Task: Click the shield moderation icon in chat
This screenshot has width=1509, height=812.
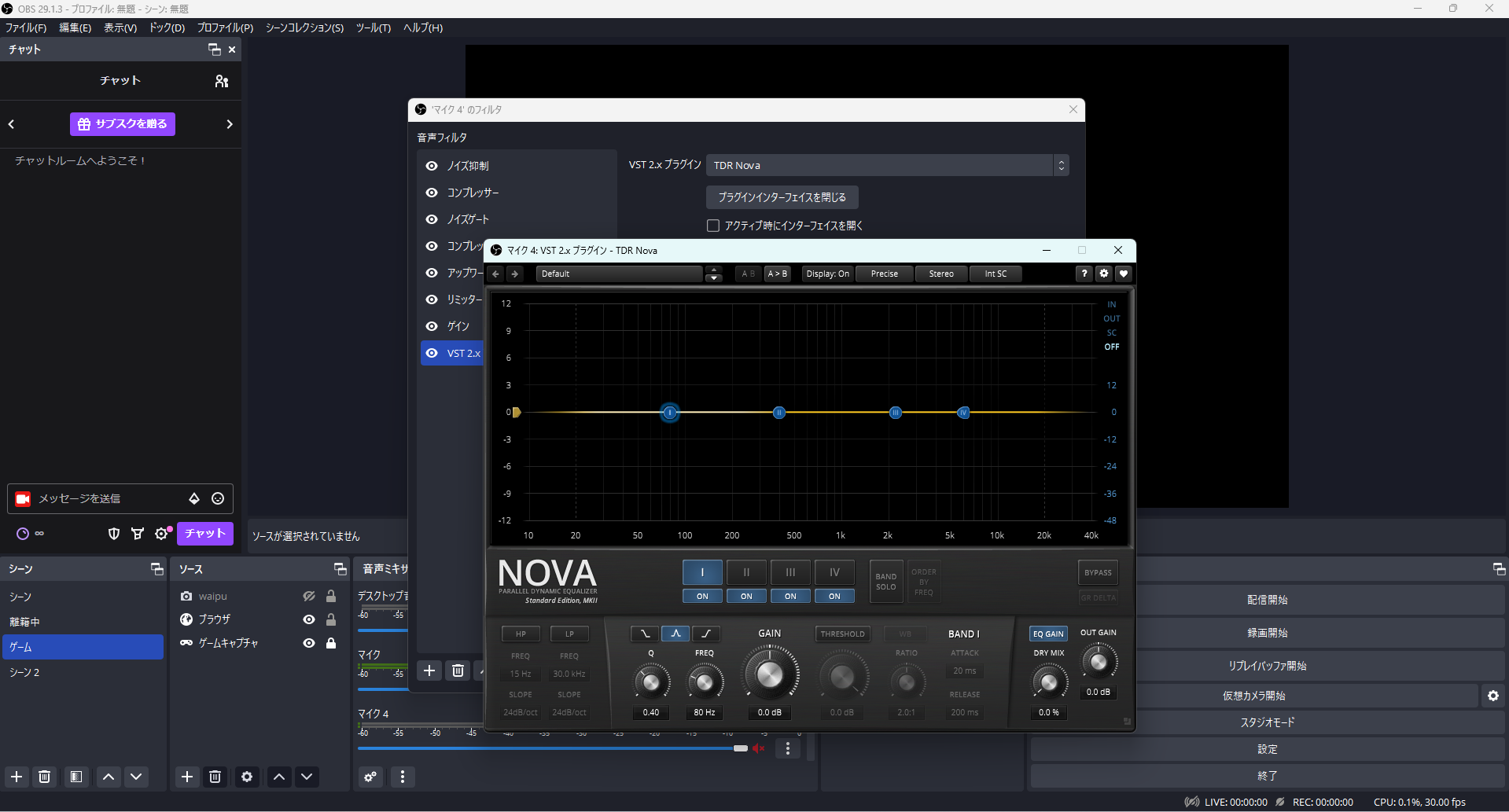Action: [114, 534]
